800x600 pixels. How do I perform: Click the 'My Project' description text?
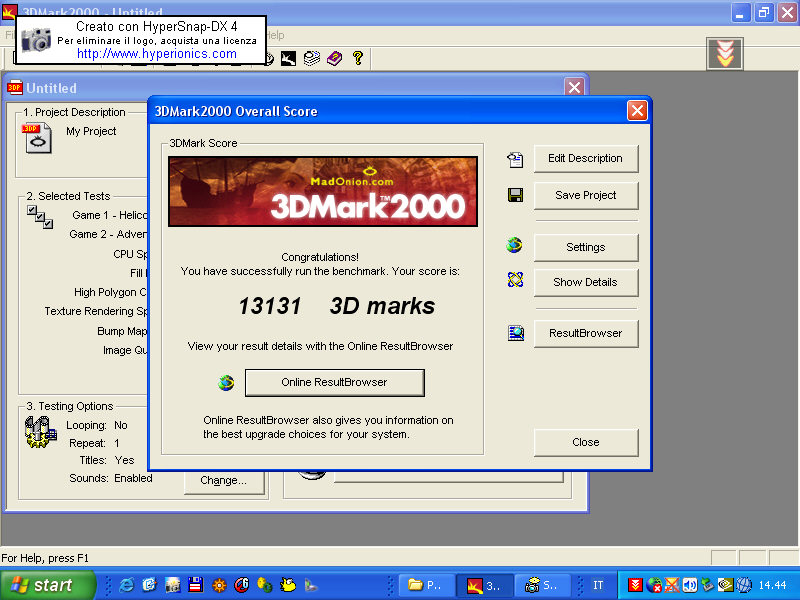[91, 132]
